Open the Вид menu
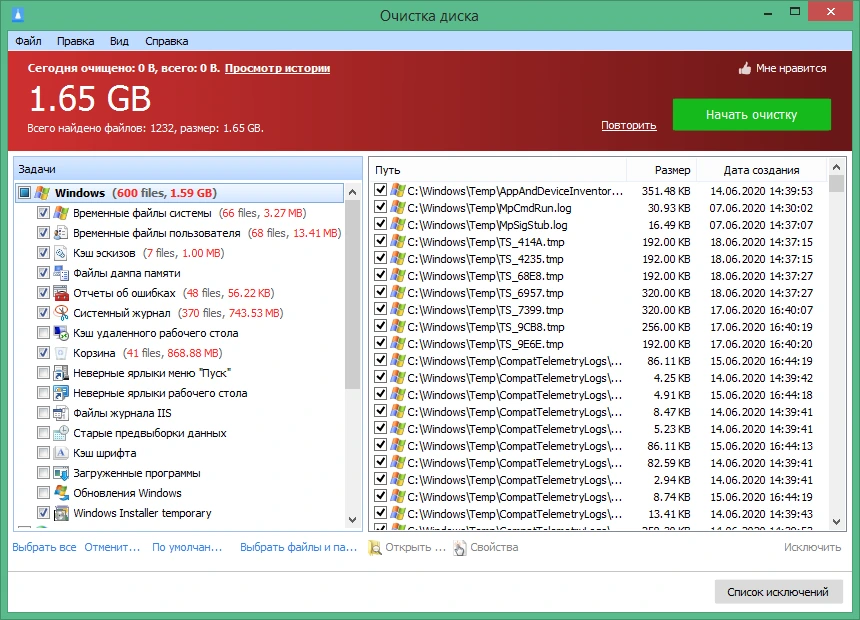860x620 pixels. [x=119, y=41]
